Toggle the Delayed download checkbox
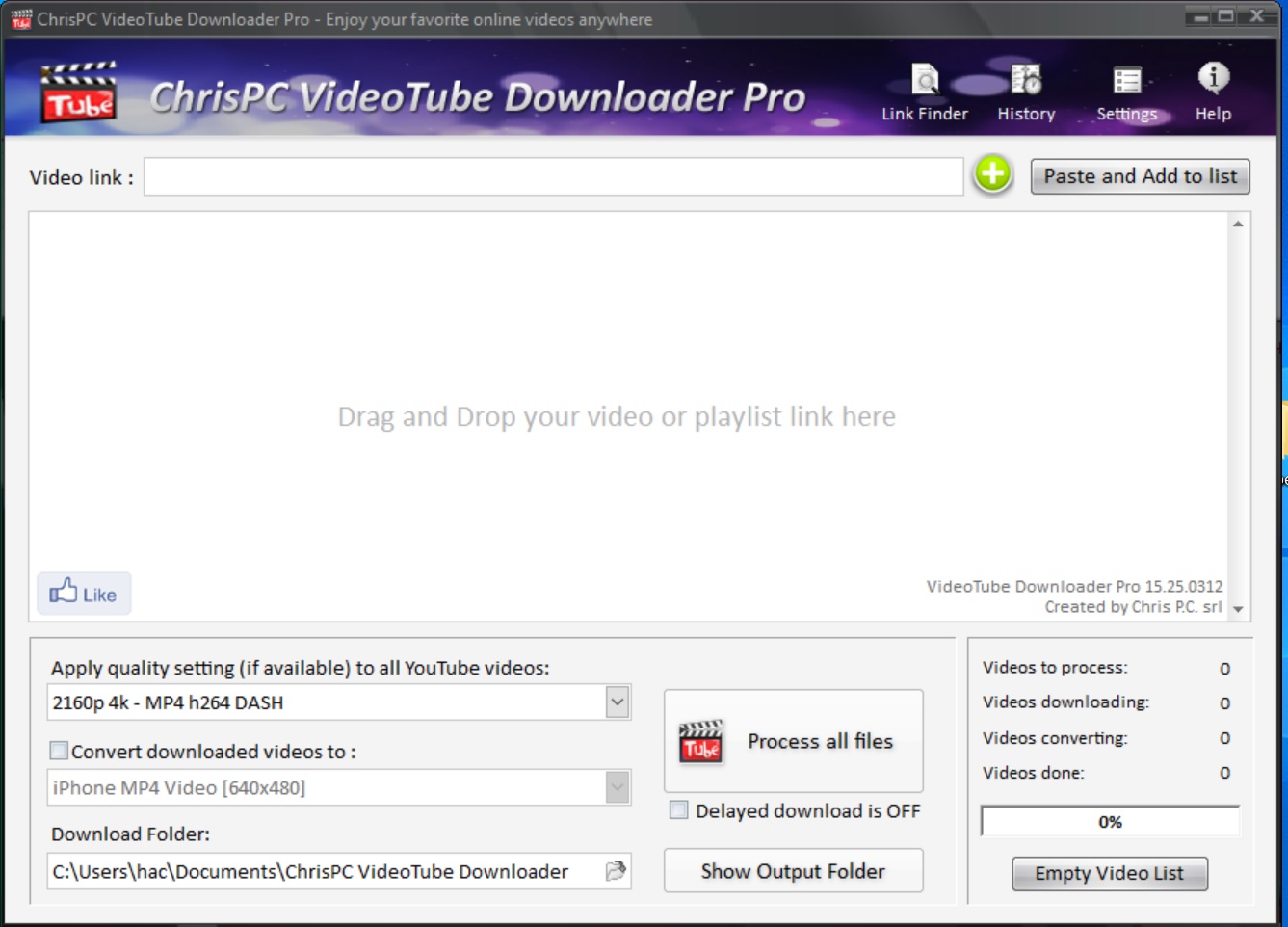The width and height of the screenshot is (1288, 927). [x=679, y=810]
